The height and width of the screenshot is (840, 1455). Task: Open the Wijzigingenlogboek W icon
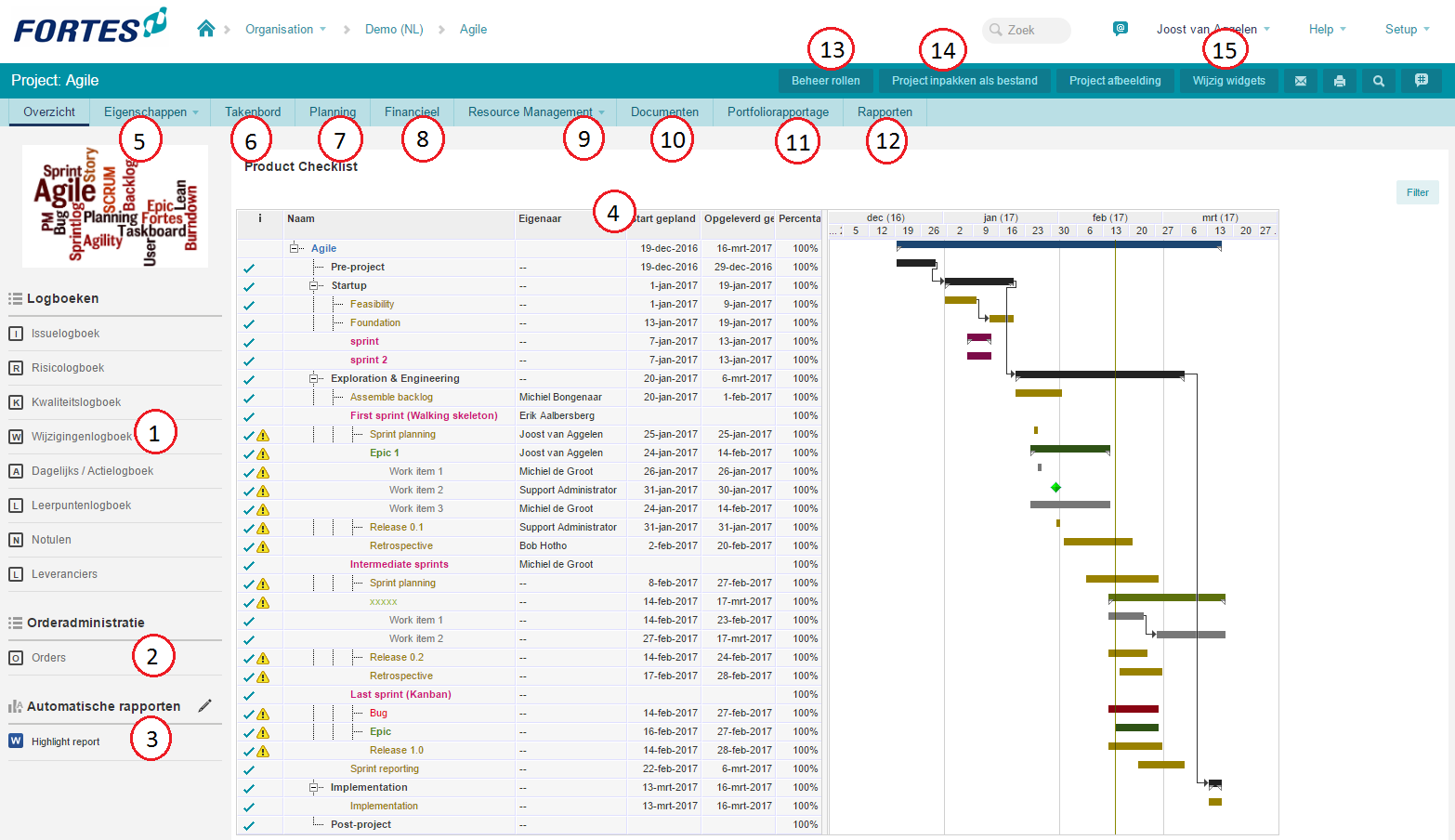pyautogui.click(x=16, y=437)
